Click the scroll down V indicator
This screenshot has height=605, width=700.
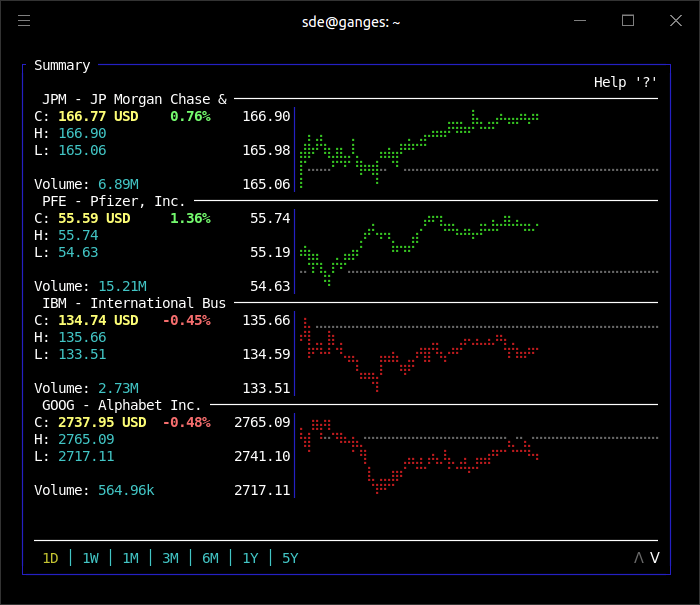(x=654, y=558)
